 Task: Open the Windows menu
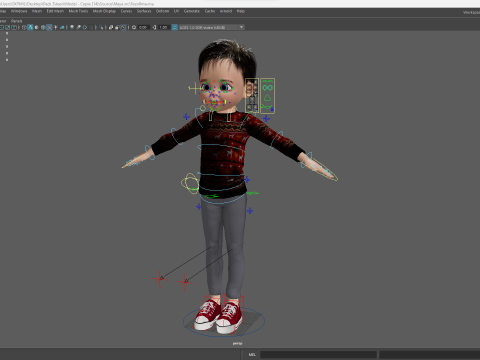19,11
